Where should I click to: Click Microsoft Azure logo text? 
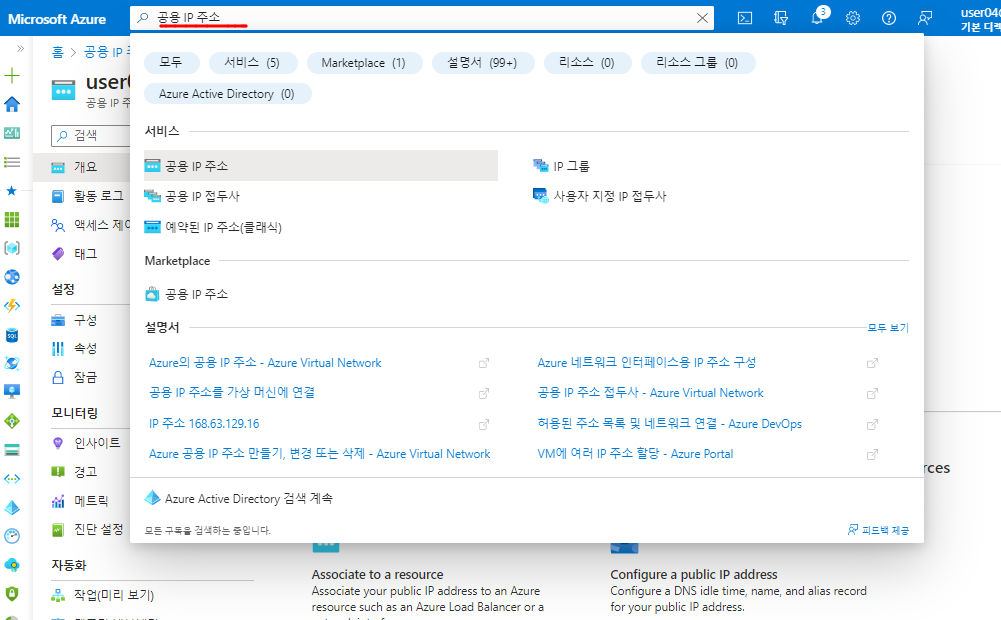pyautogui.click(x=57, y=19)
